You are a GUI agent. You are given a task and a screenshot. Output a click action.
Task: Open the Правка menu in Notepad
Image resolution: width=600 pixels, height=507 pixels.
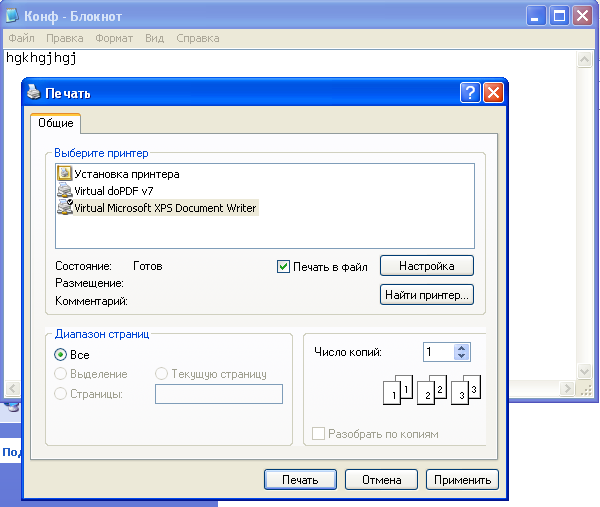point(65,38)
